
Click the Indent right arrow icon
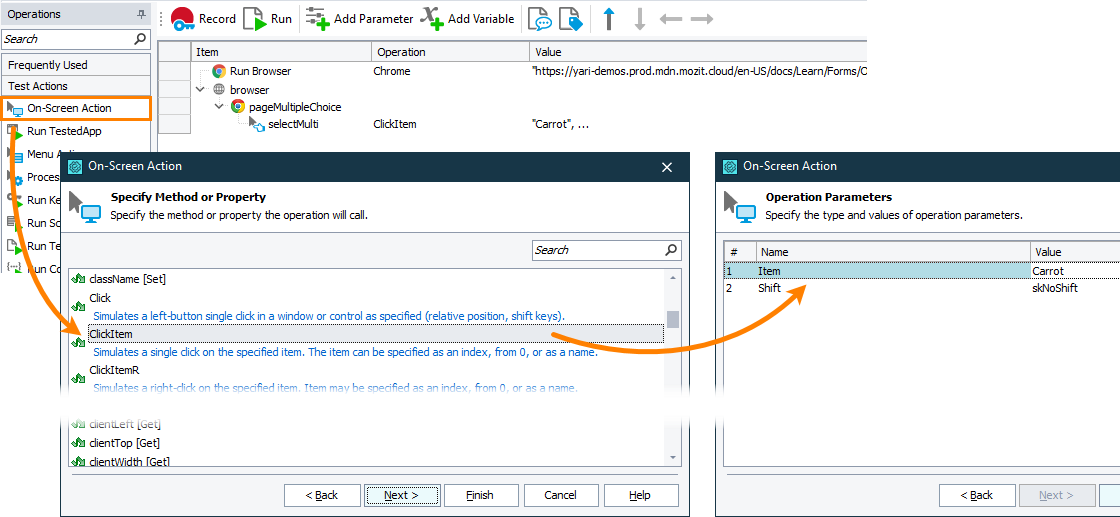point(702,18)
